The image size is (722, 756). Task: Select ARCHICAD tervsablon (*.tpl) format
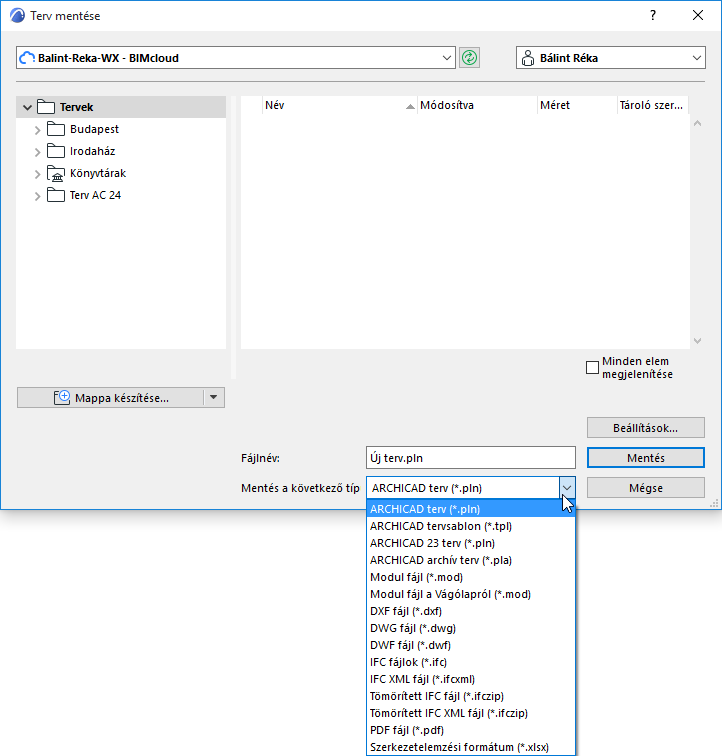click(471, 526)
